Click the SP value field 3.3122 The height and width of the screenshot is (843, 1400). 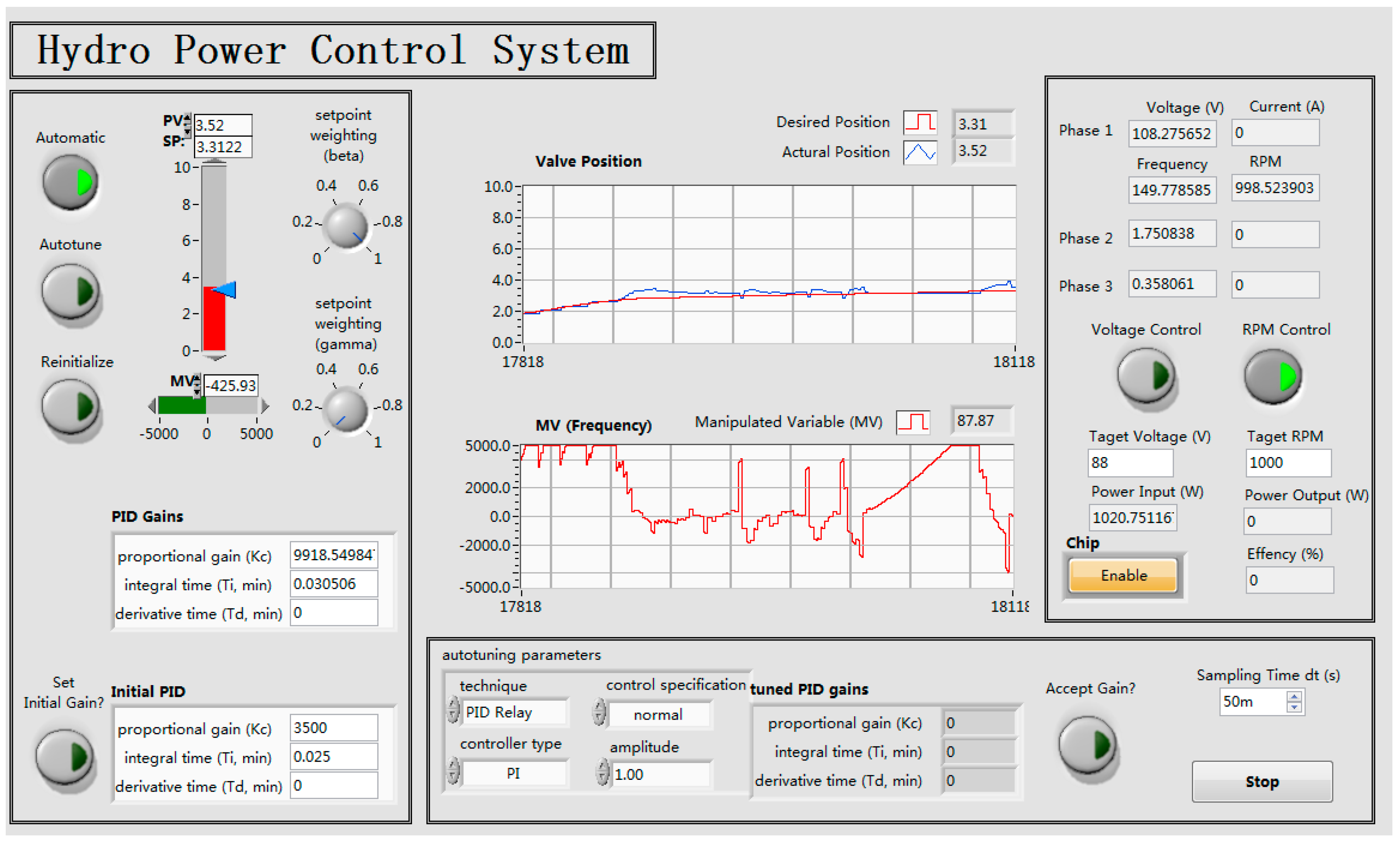point(223,147)
